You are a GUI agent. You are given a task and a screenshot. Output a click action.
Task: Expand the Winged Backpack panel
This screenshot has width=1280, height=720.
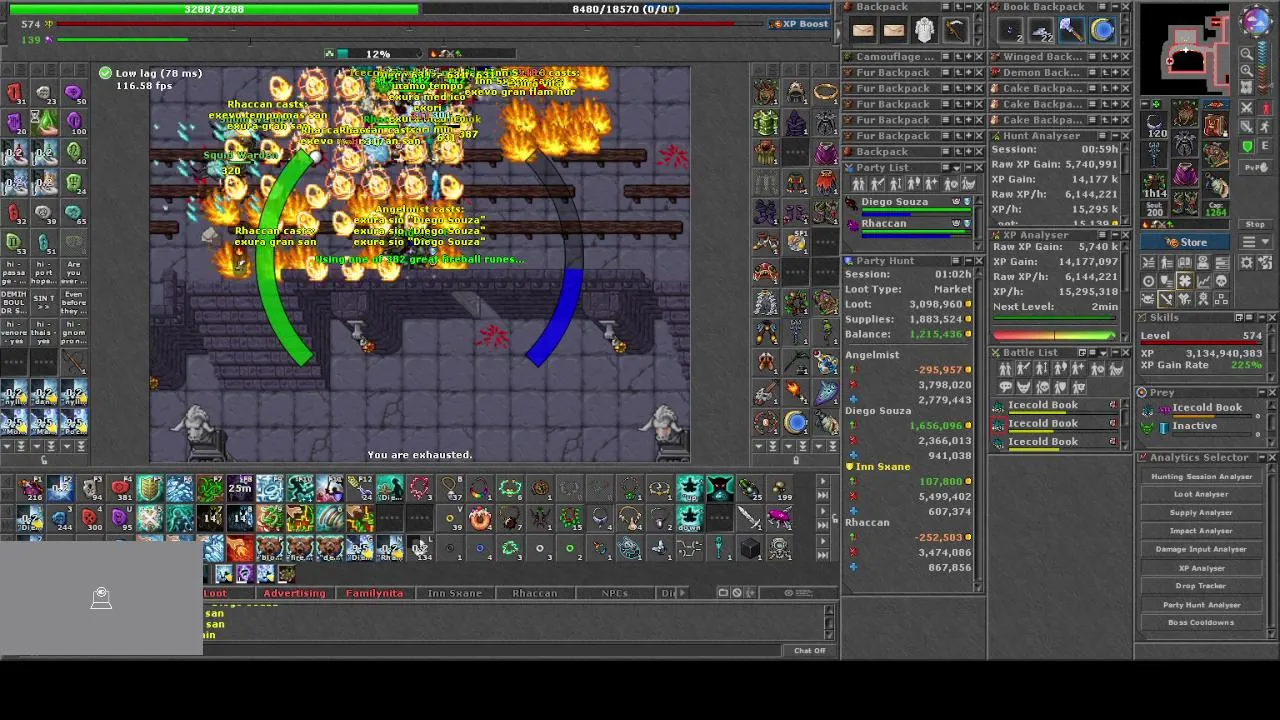click(1115, 57)
